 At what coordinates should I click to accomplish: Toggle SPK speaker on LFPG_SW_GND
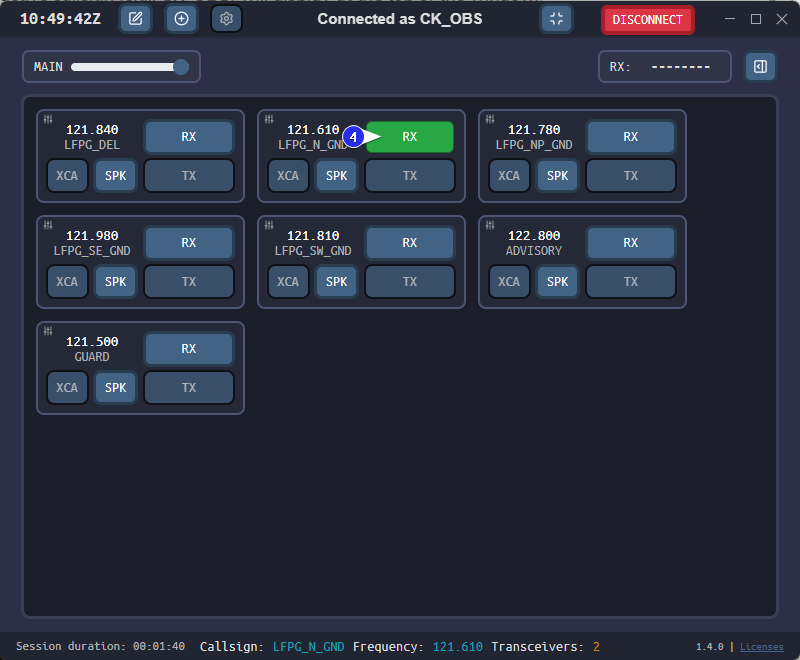[337, 282]
